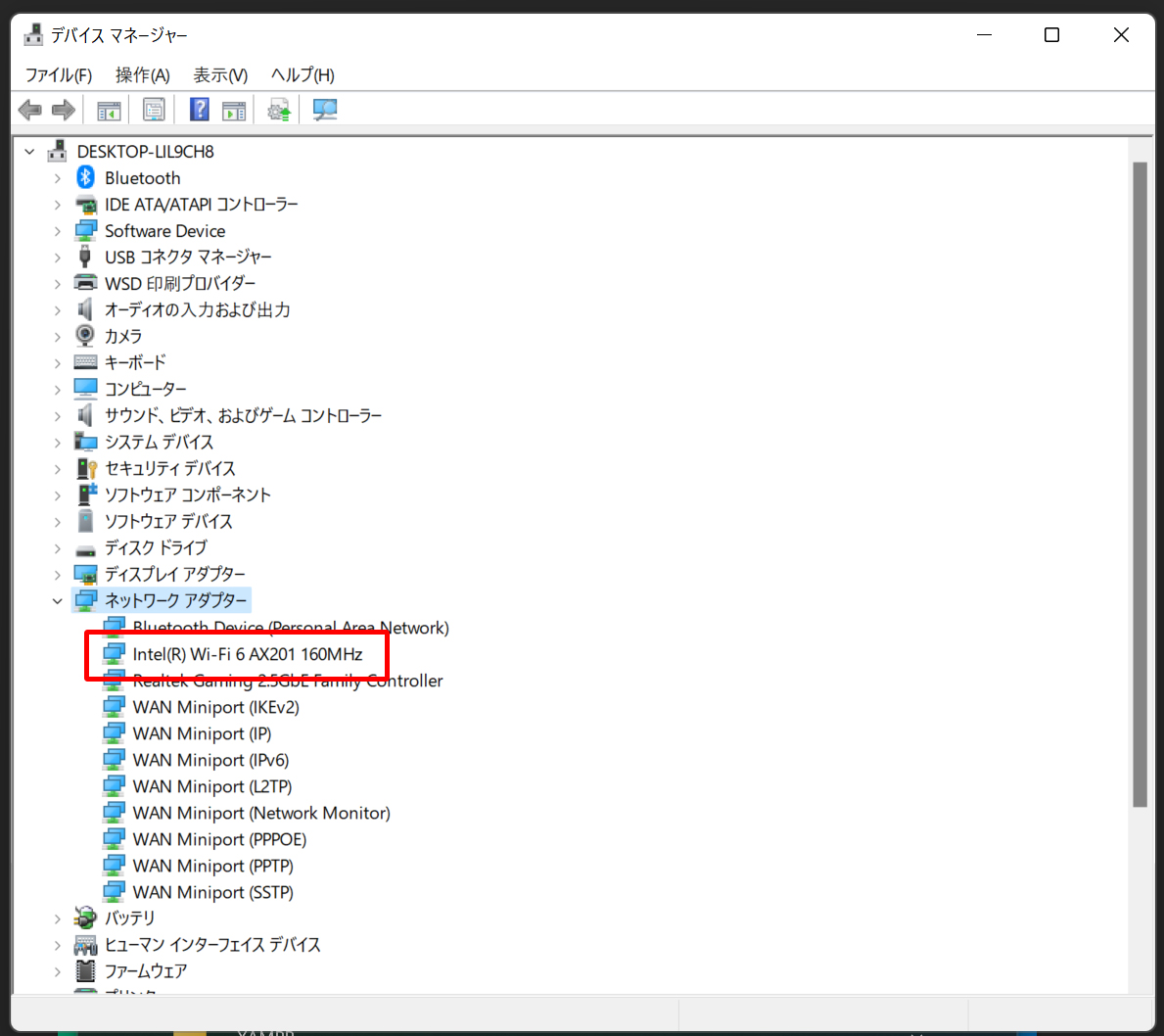Click the ディスプレイ アダプター icon

(85, 574)
